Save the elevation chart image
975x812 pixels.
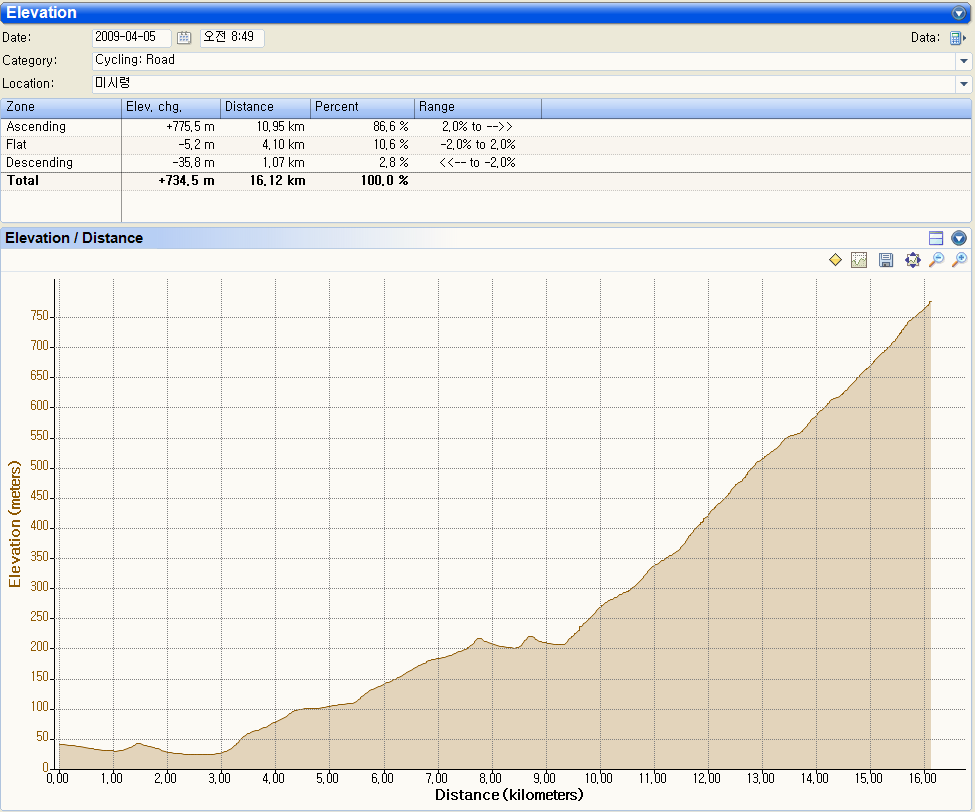click(886, 260)
